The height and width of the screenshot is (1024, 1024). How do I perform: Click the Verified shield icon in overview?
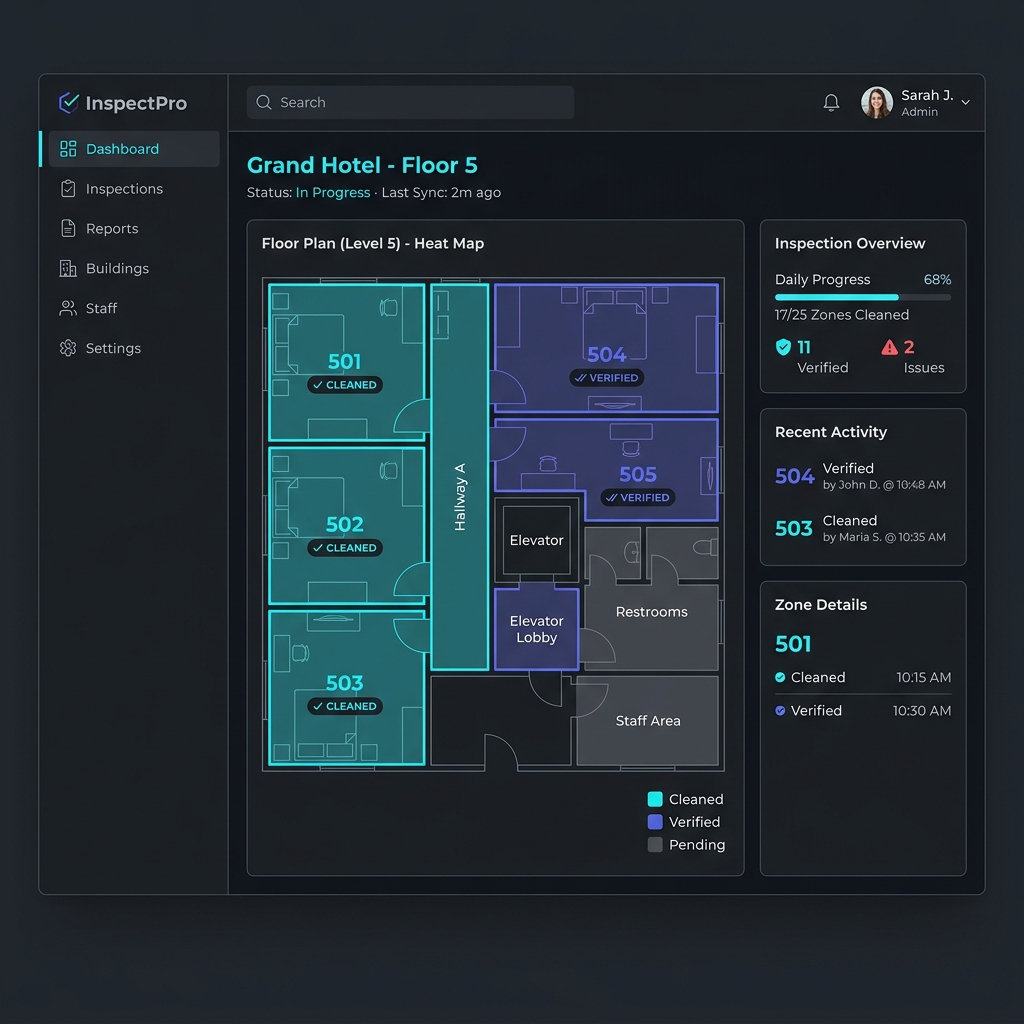(783, 347)
